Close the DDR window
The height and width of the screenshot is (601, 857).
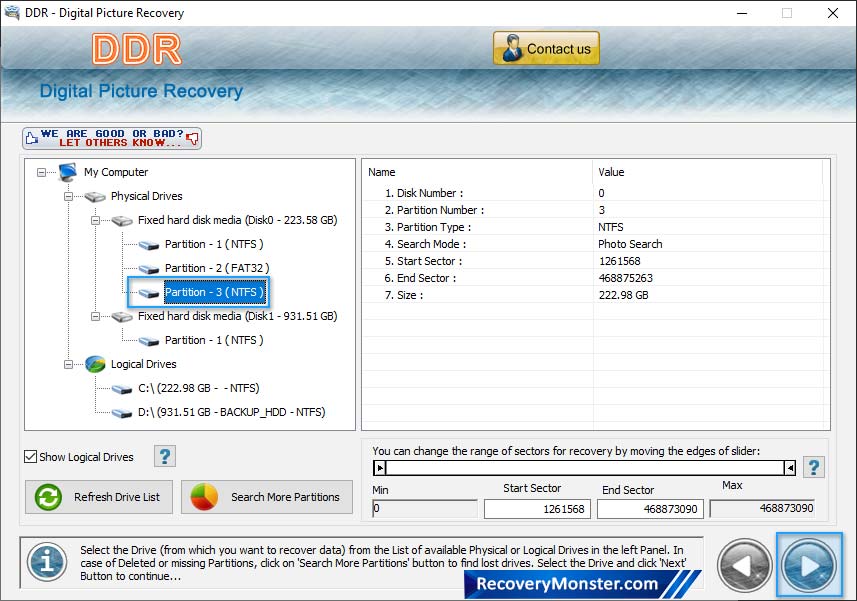(832, 13)
